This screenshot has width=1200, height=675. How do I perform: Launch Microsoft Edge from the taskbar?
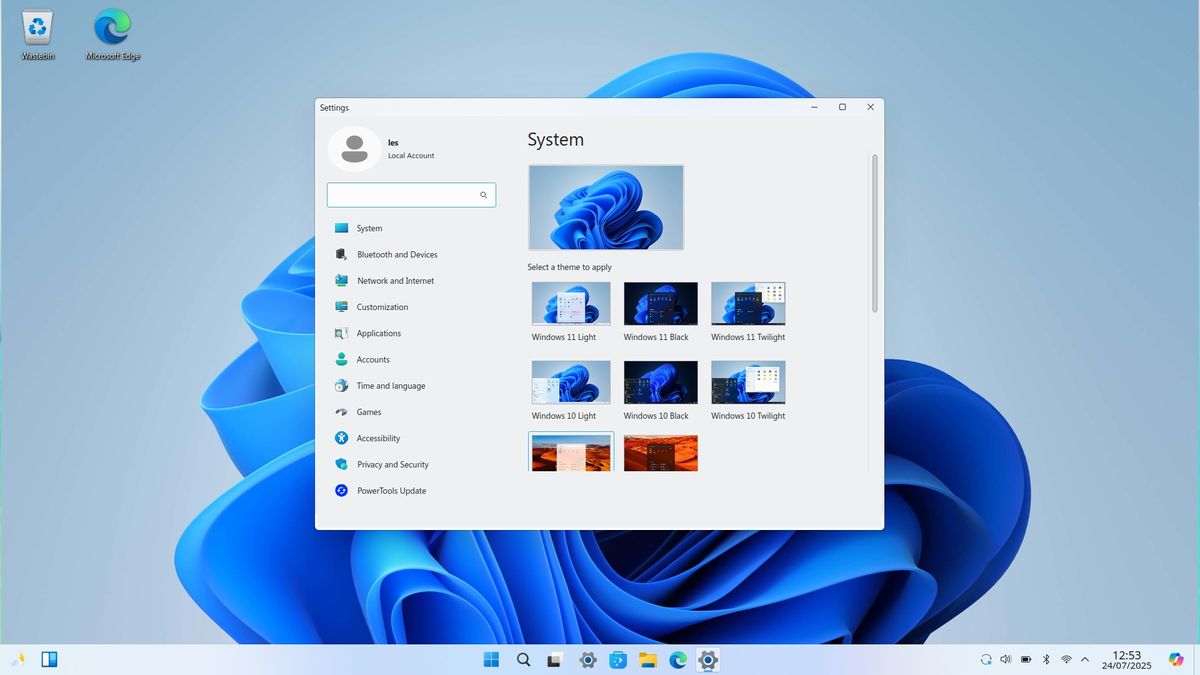(x=678, y=659)
